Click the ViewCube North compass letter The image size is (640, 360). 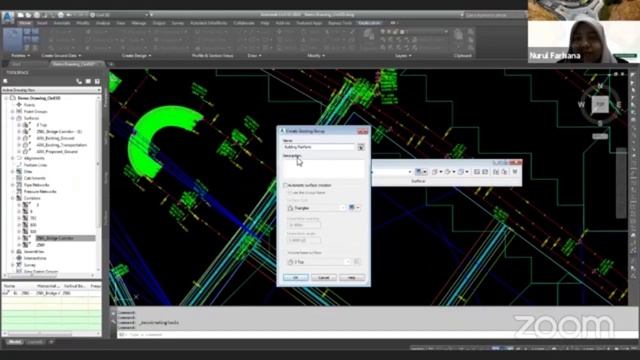[600, 86]
